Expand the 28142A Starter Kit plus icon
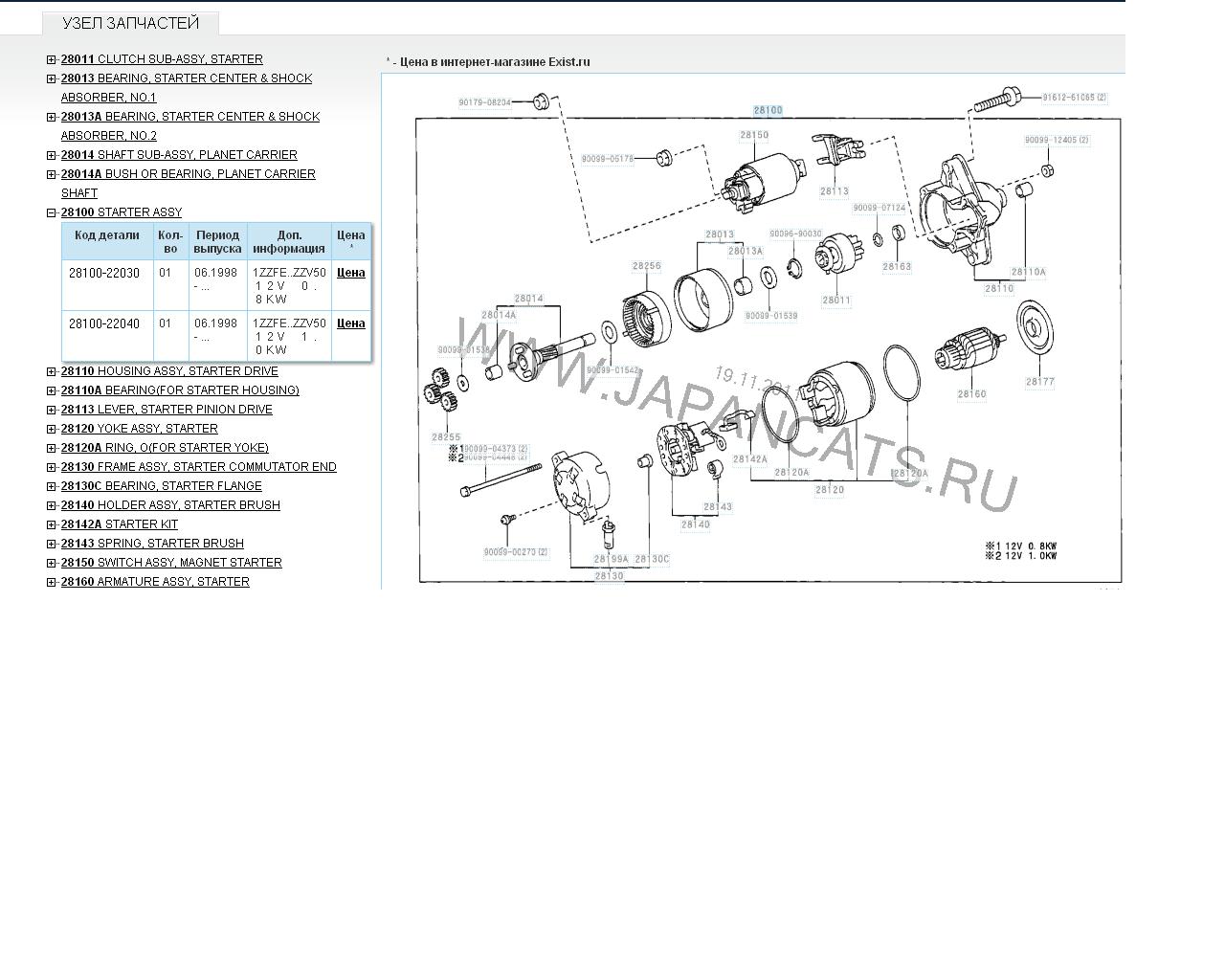 (x=52, y=524)
